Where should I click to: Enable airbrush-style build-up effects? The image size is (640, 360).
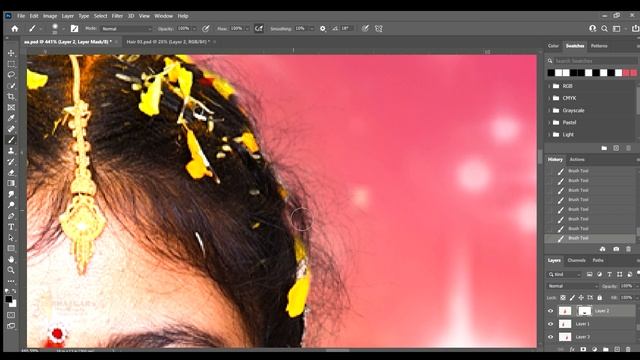pos(259,29)
